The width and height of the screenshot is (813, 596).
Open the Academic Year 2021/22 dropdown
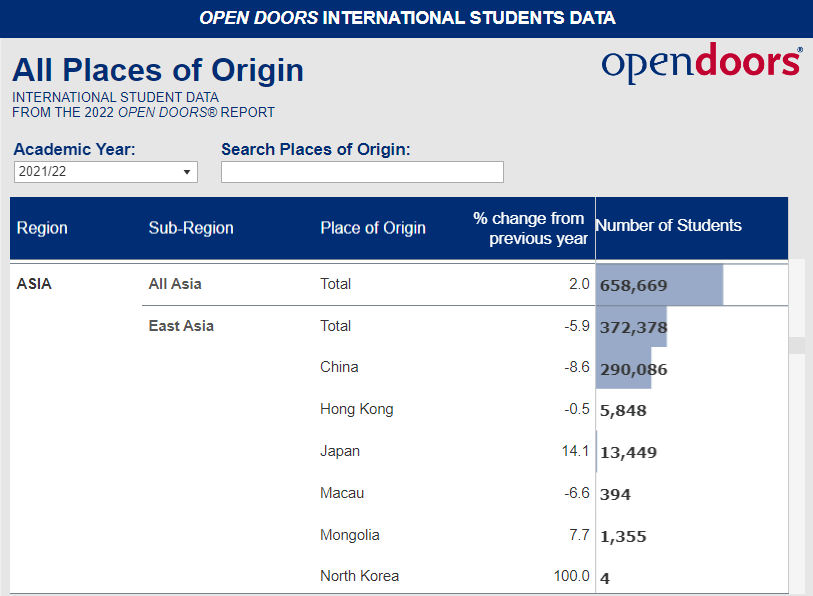[x=106, y=172]
